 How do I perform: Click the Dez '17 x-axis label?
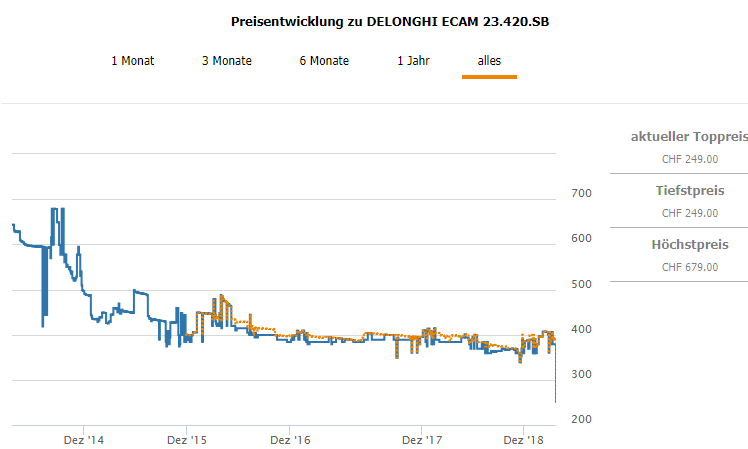point(422,440)
